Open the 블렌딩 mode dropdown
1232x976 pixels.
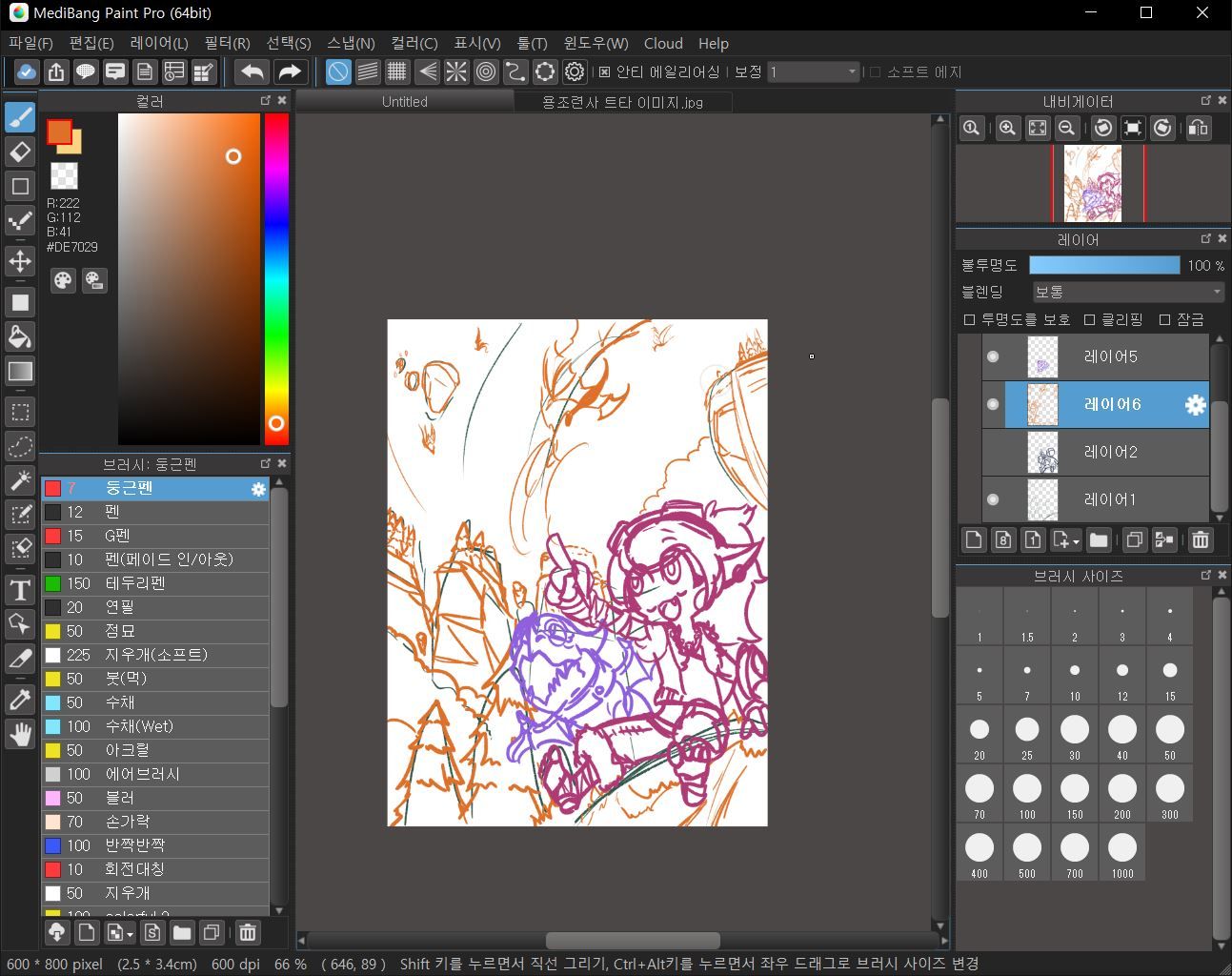click(1128, 292)
